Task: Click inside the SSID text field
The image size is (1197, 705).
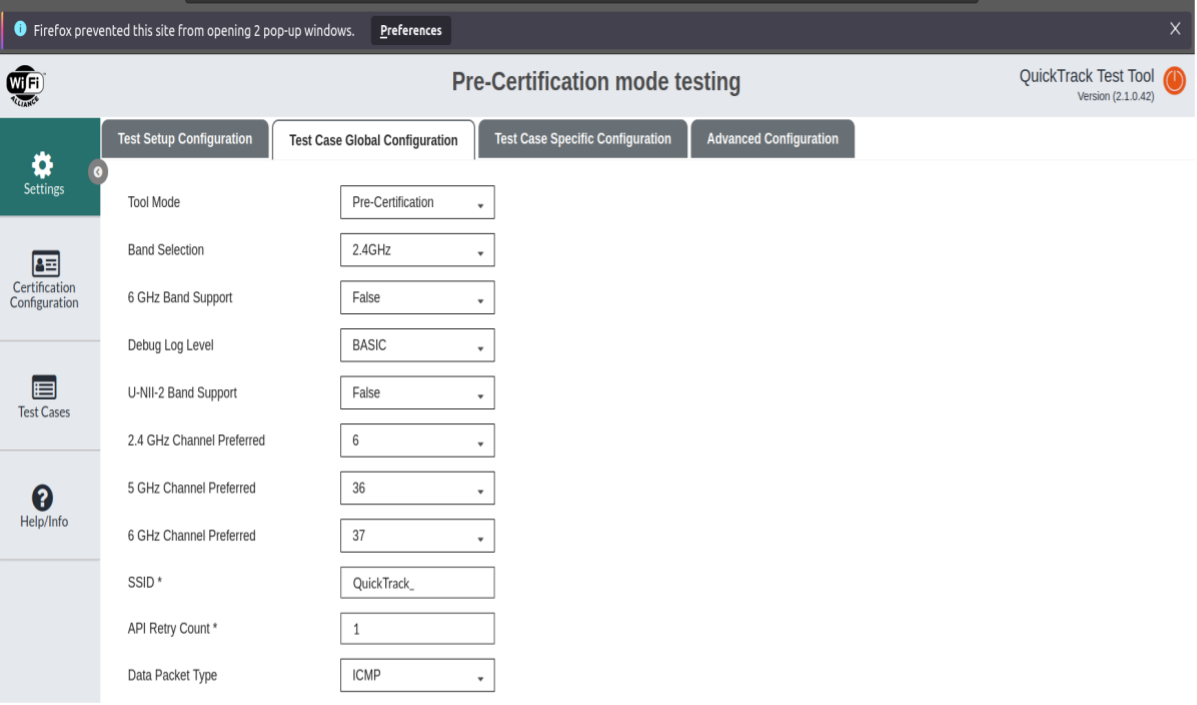Action: click(x=417, y=582)
